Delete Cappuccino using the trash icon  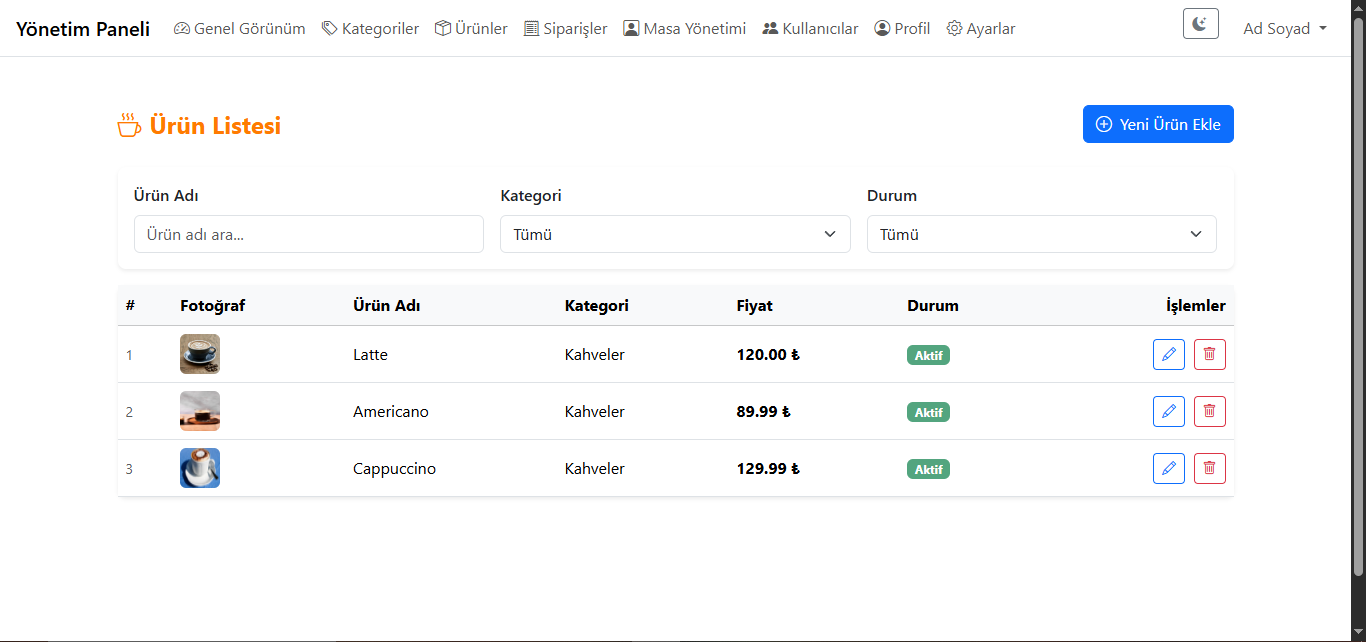[x=1209, y=468]
